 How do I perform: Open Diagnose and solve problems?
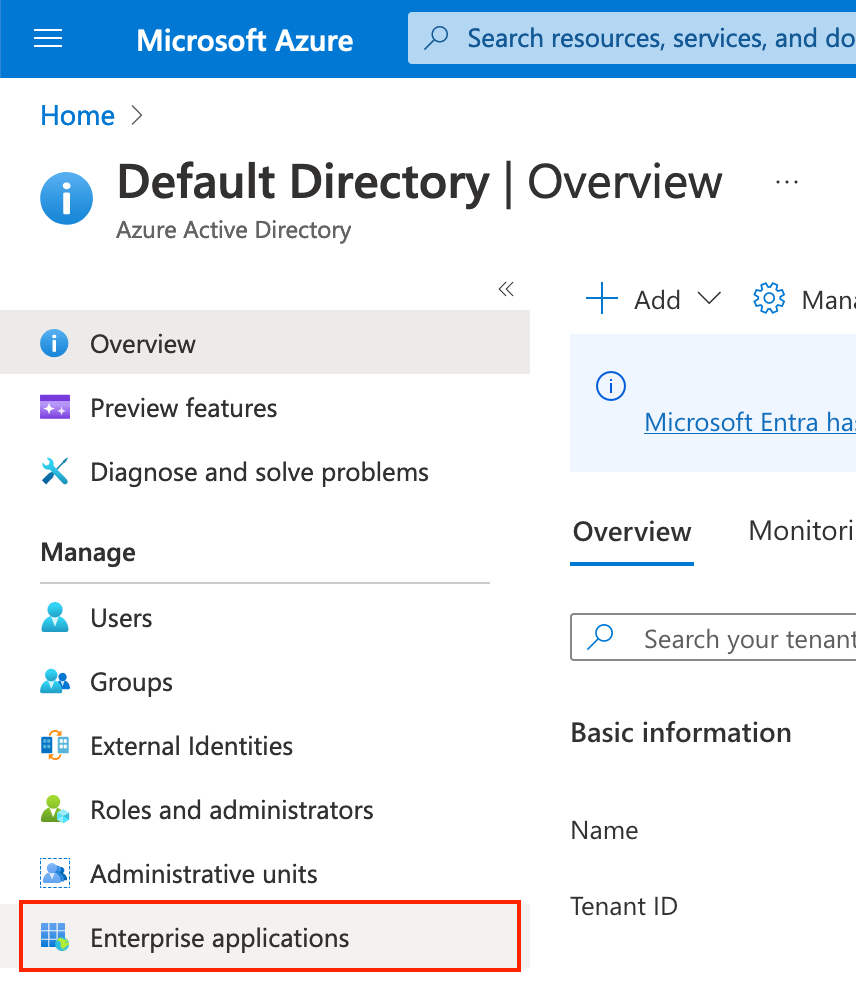[265, 472]
